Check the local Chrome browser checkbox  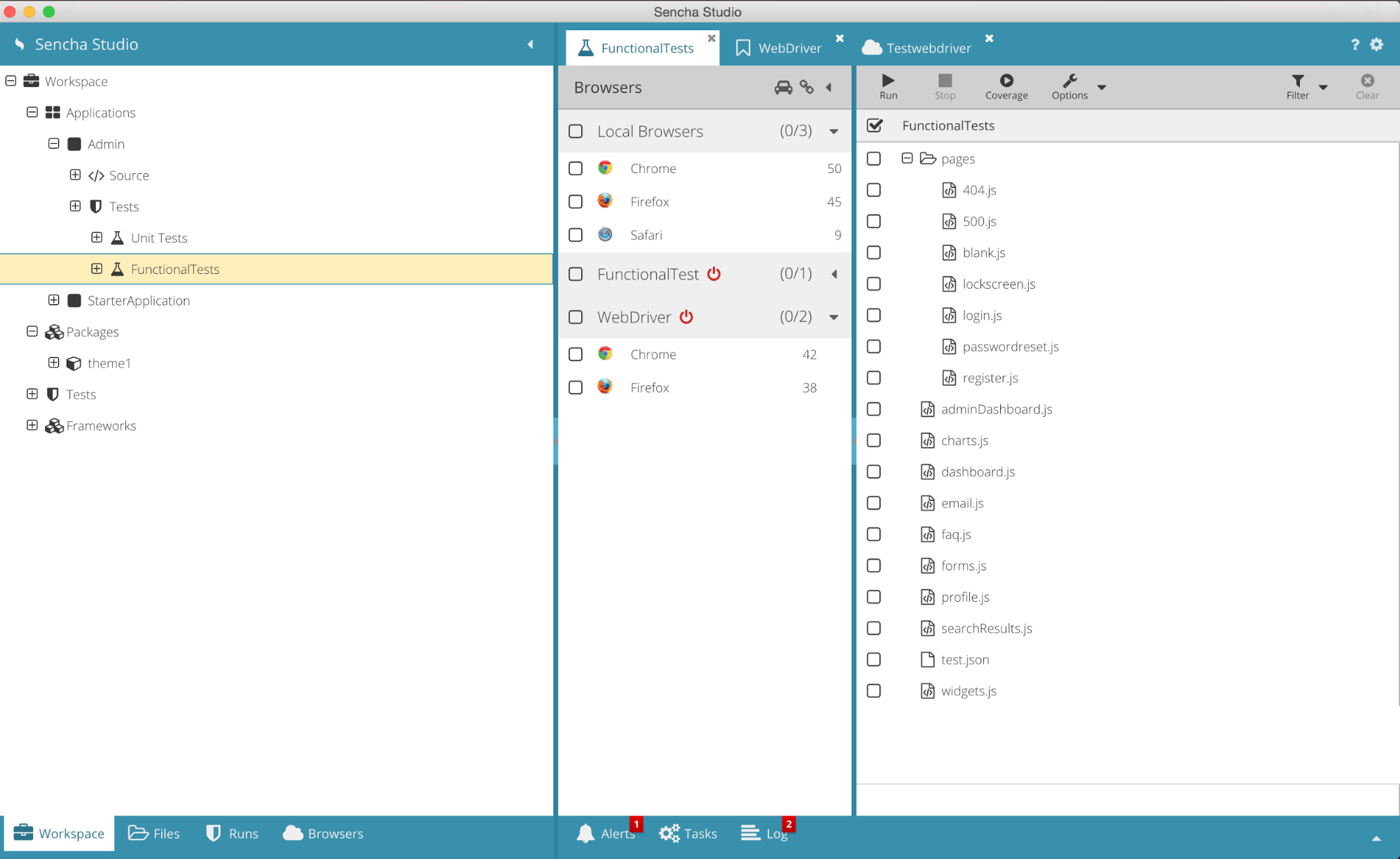[576, 168]
